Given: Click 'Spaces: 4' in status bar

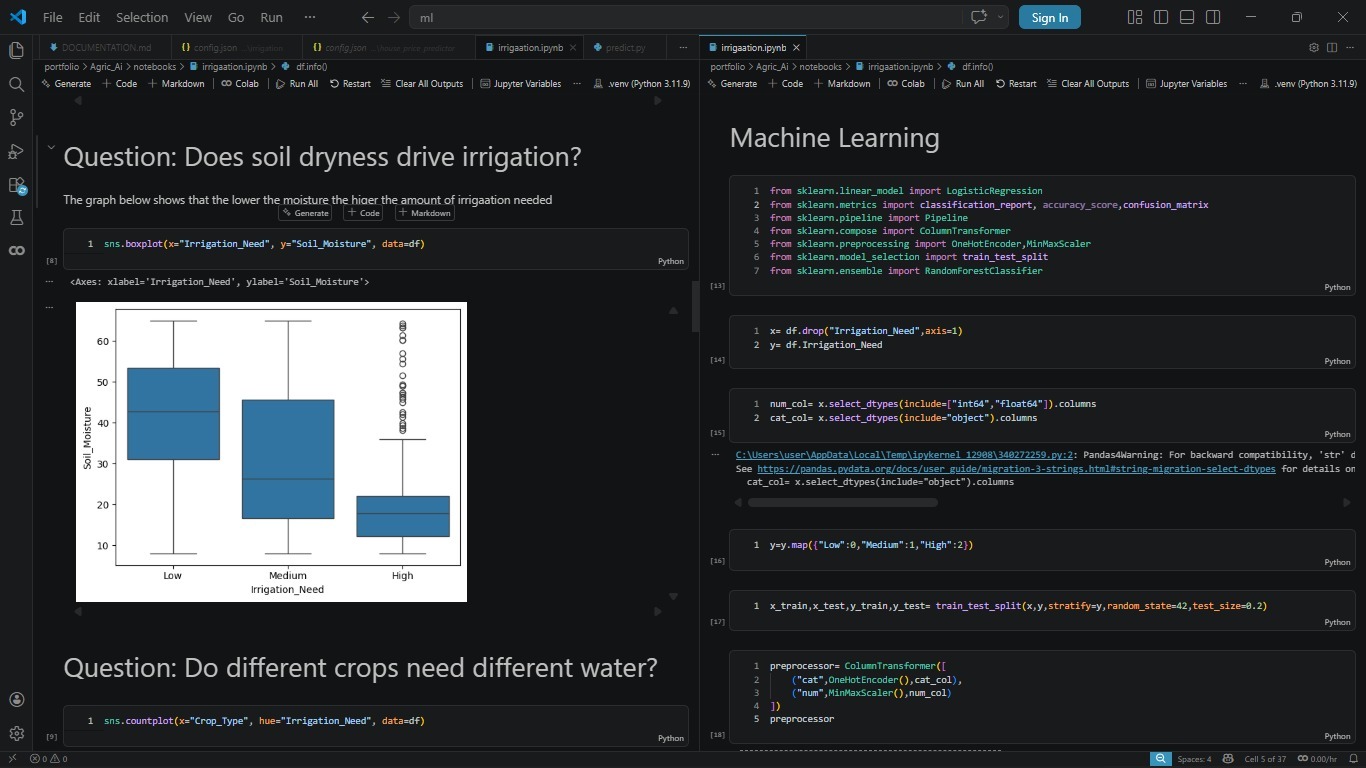Looking at the screenshot, I should (x=1194, y=759).
